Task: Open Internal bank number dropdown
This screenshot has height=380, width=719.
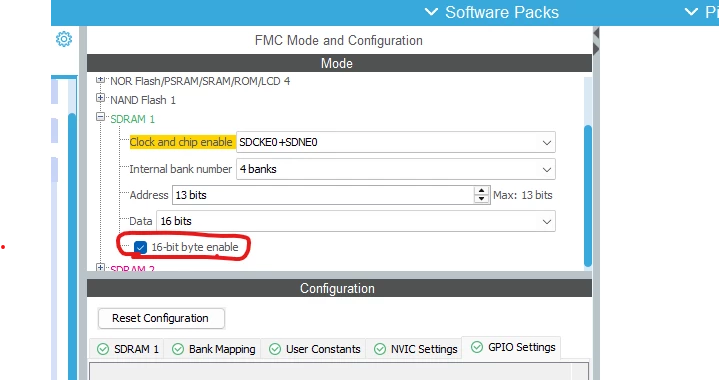Action: [x=396, y=169]
